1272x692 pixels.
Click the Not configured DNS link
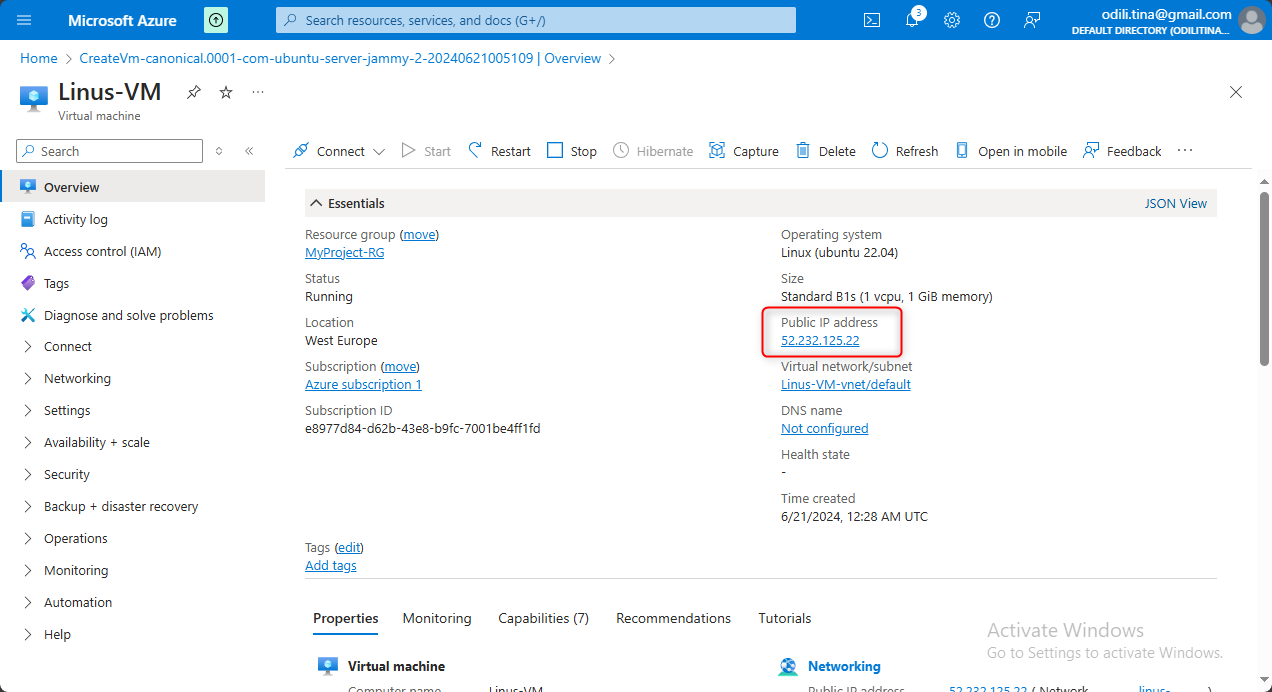tap(824, 429)
